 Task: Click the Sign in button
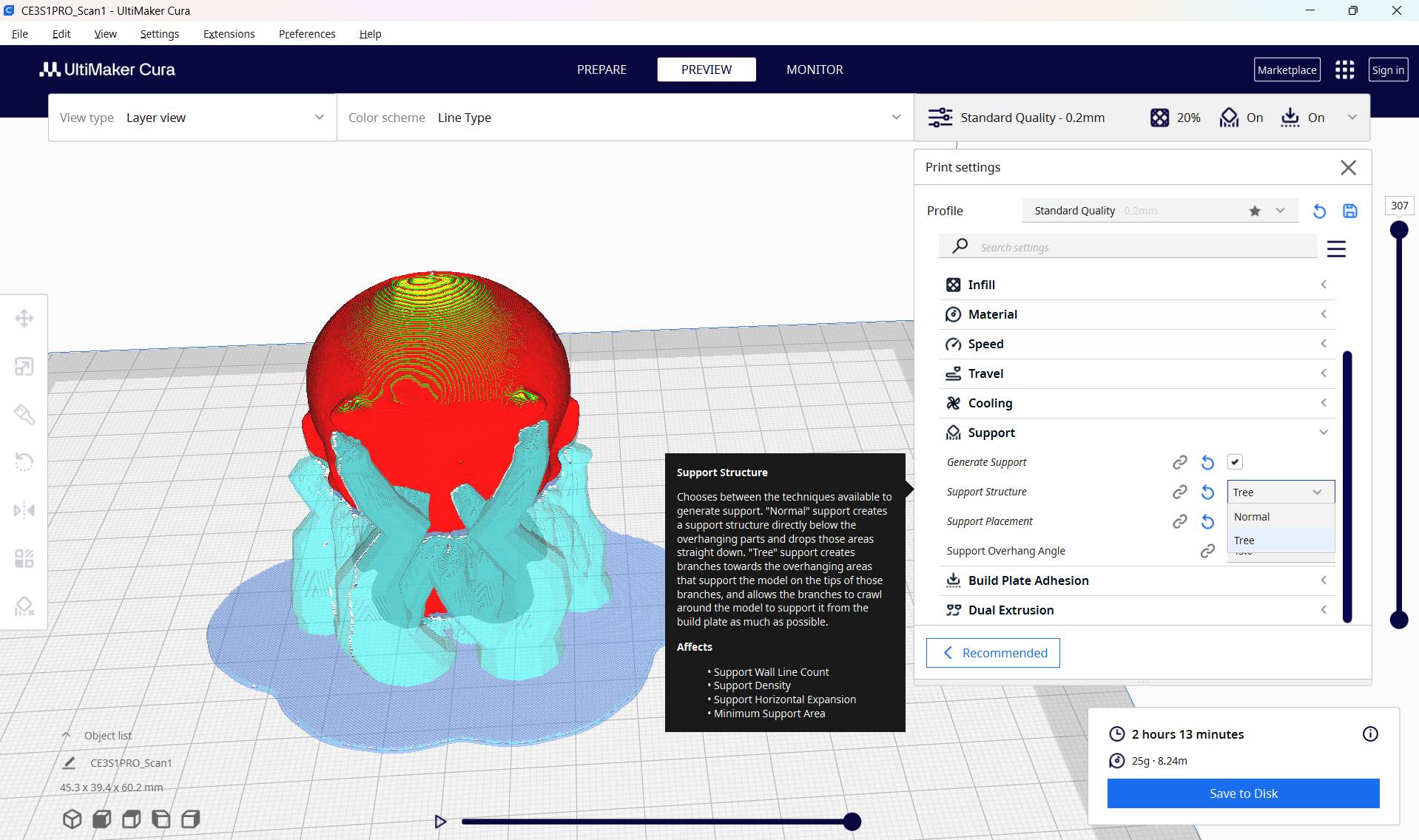pyautogui.click(x=1388, y=70)
